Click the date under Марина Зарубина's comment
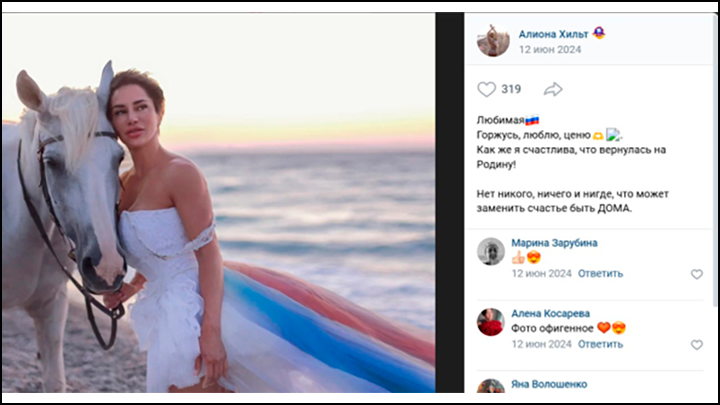720x405 pixels. [540, 273]
